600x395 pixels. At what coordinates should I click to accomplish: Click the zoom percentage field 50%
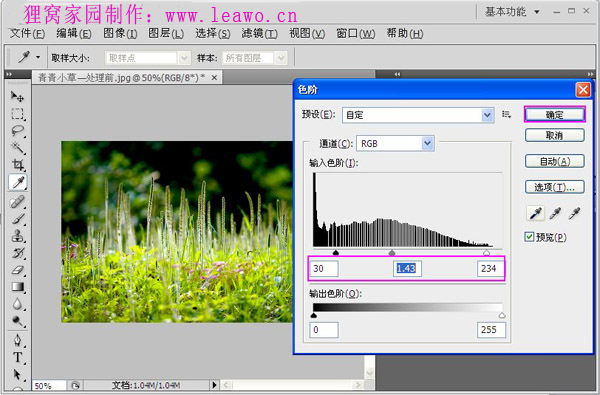click(49, 385)
